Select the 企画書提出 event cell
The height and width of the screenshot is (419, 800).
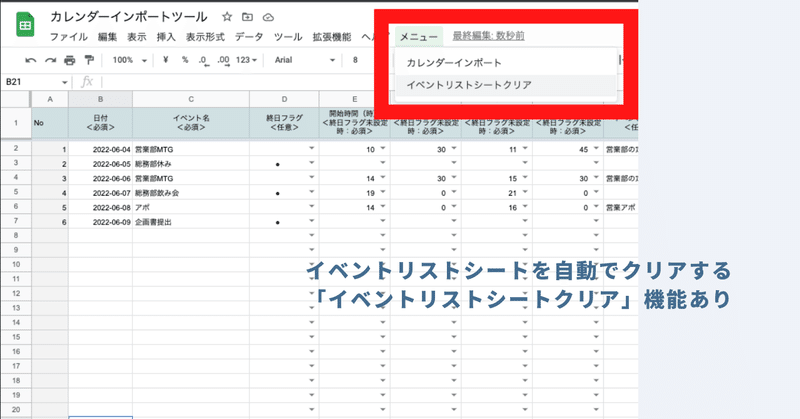pyautogui.click(x=191, y=222)
